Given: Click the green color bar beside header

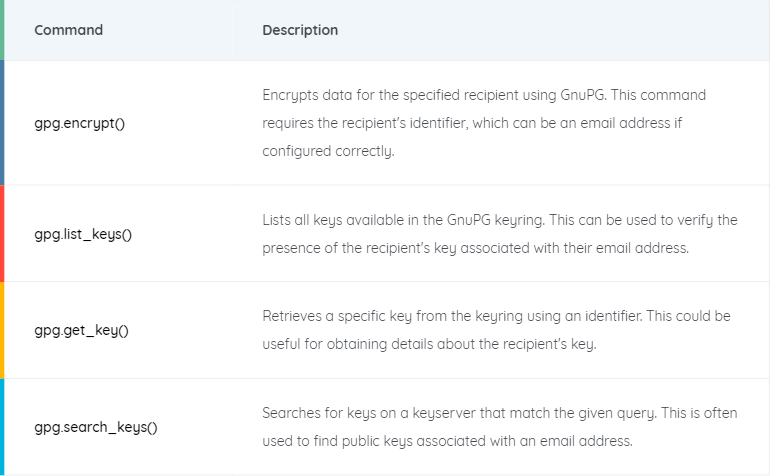Looking at the screenshot, I should (2, 30).
